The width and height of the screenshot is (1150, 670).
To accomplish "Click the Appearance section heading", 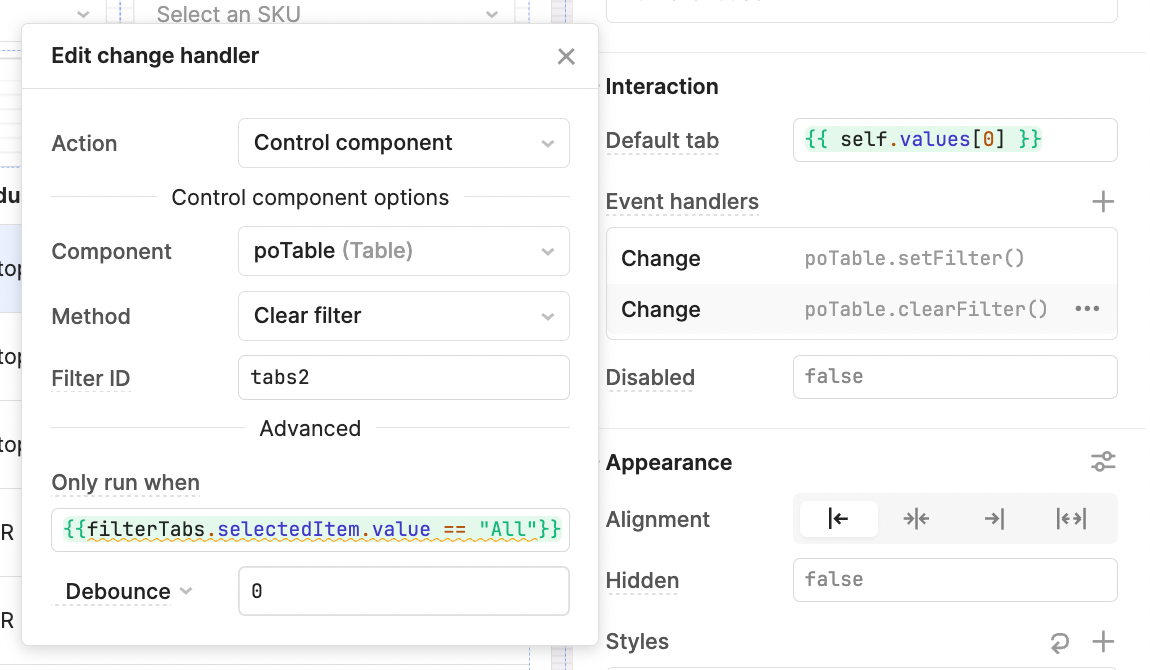I will 669,463.
